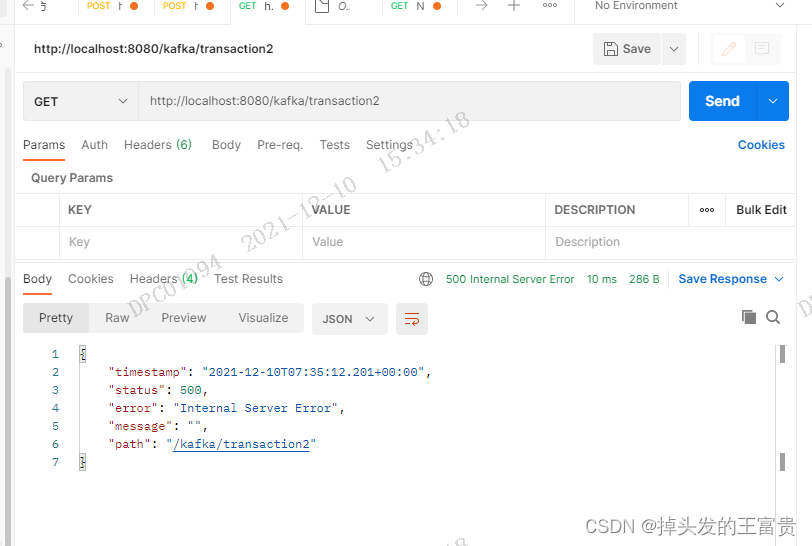Viewport: 812px width, 546px height.
Task: Click the forward arrow in tab bar
Action: pos(482,6)
